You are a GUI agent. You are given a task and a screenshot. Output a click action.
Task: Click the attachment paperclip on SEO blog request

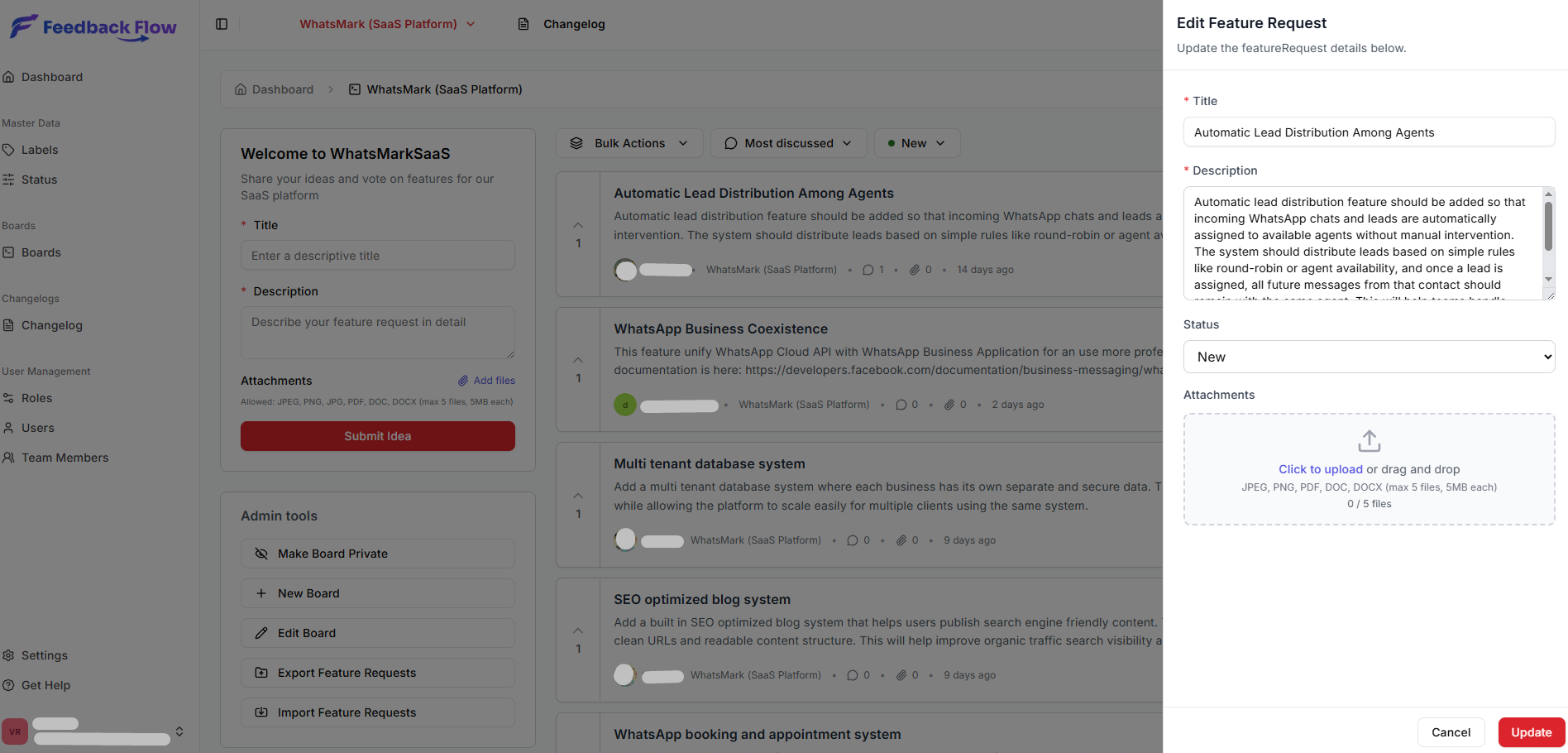coord(901,675)
